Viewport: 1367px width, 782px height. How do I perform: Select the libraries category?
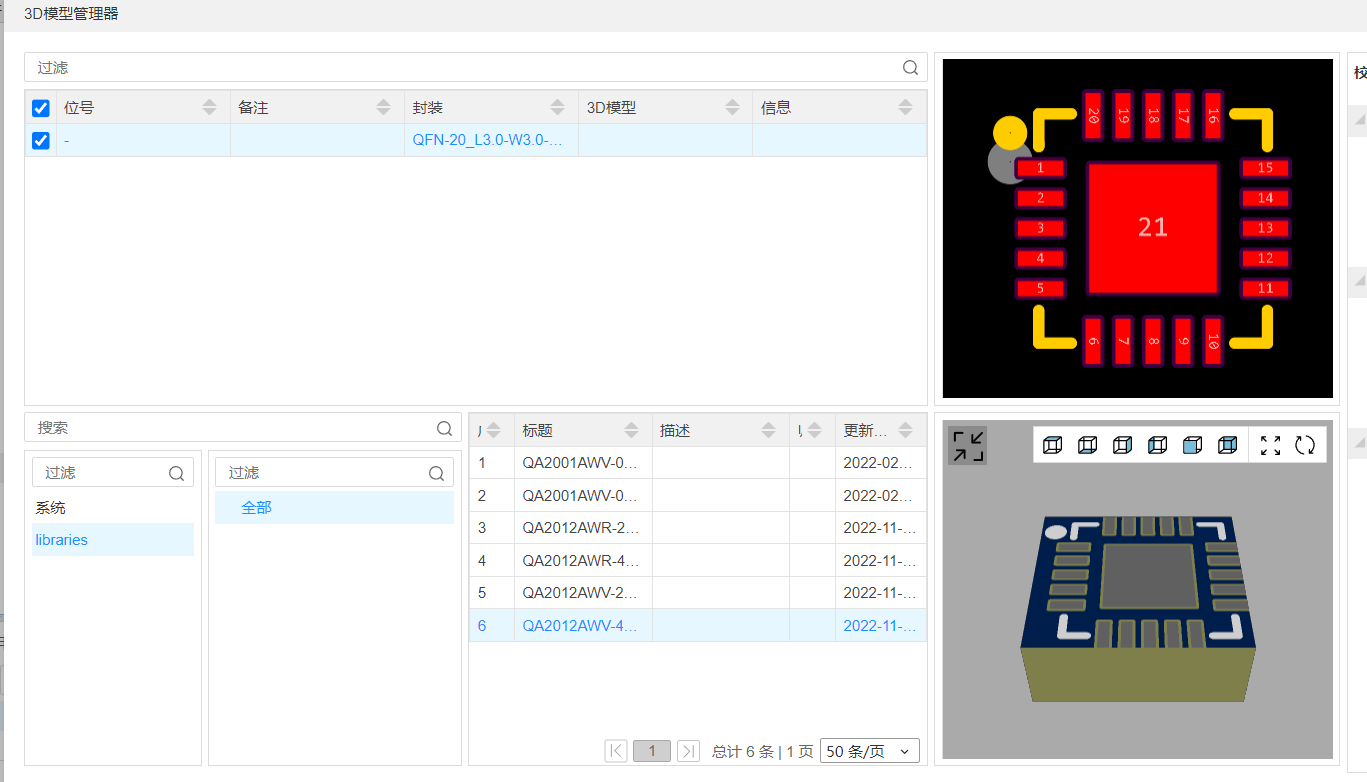click(62, 540)
